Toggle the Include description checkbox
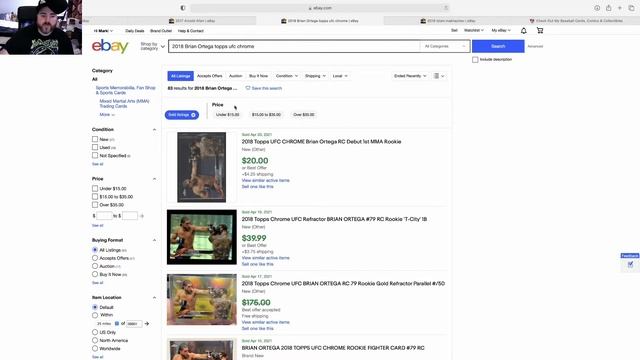Image resolution: width=640 pixels, height=360 pixels. [475, 60]
